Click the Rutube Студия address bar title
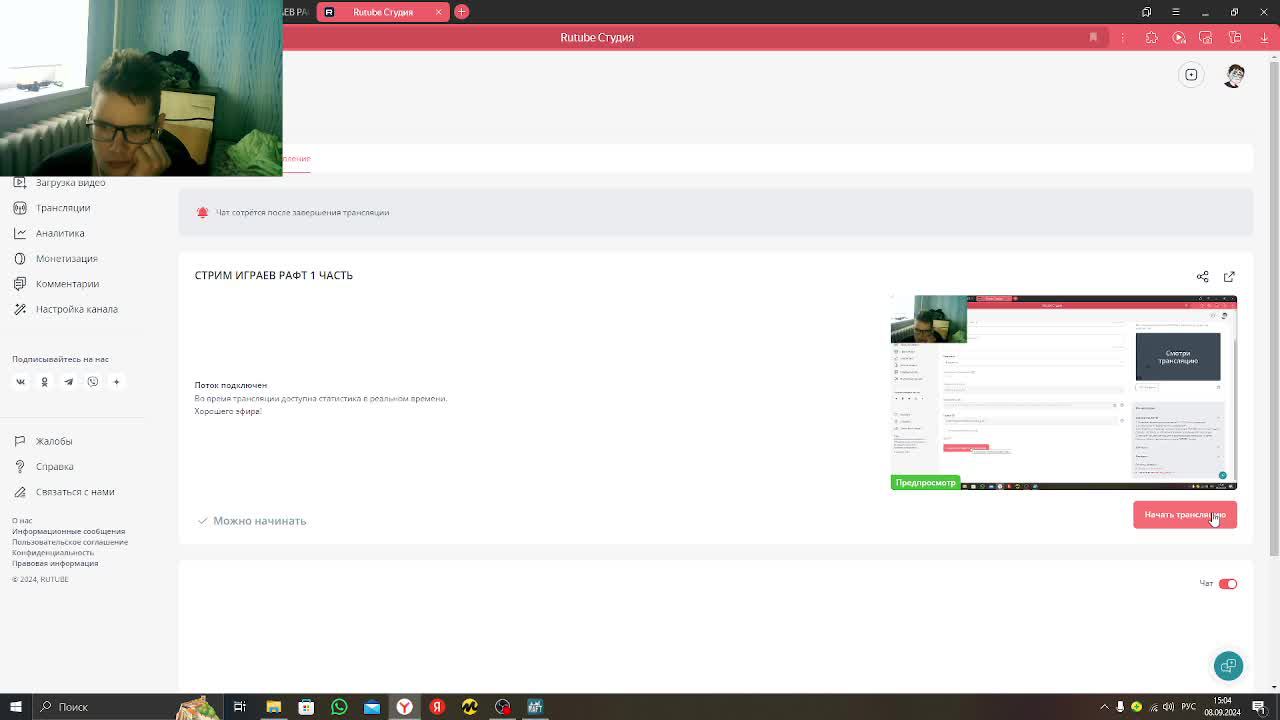Screen dimensions: 1280x720 pyautogui.click(x=597, y=37)
